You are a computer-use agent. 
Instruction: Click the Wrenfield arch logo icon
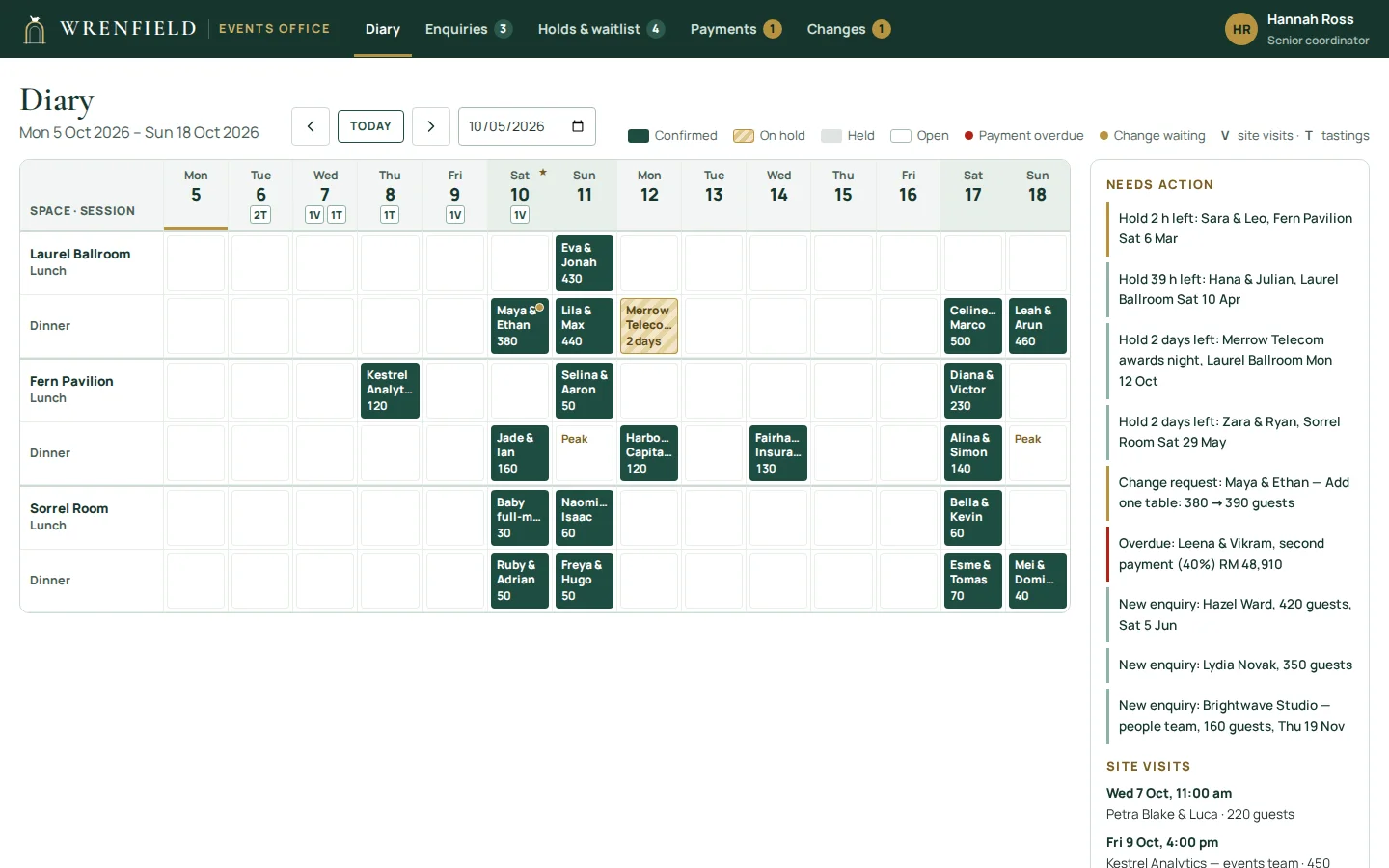point(35,29)
